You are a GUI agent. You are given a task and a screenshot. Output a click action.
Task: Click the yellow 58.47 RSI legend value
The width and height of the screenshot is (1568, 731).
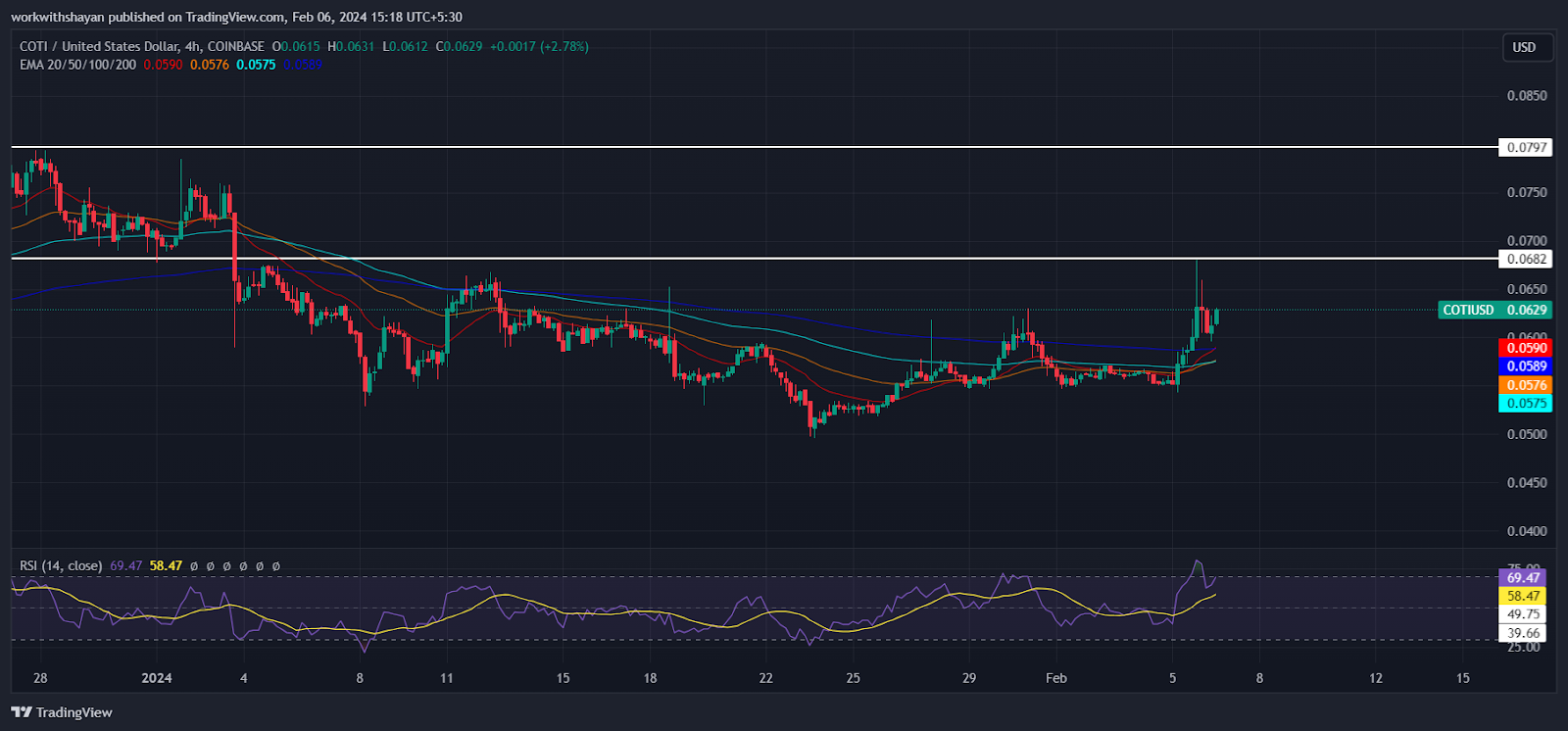pyautogui.click(x=166, y=565)
